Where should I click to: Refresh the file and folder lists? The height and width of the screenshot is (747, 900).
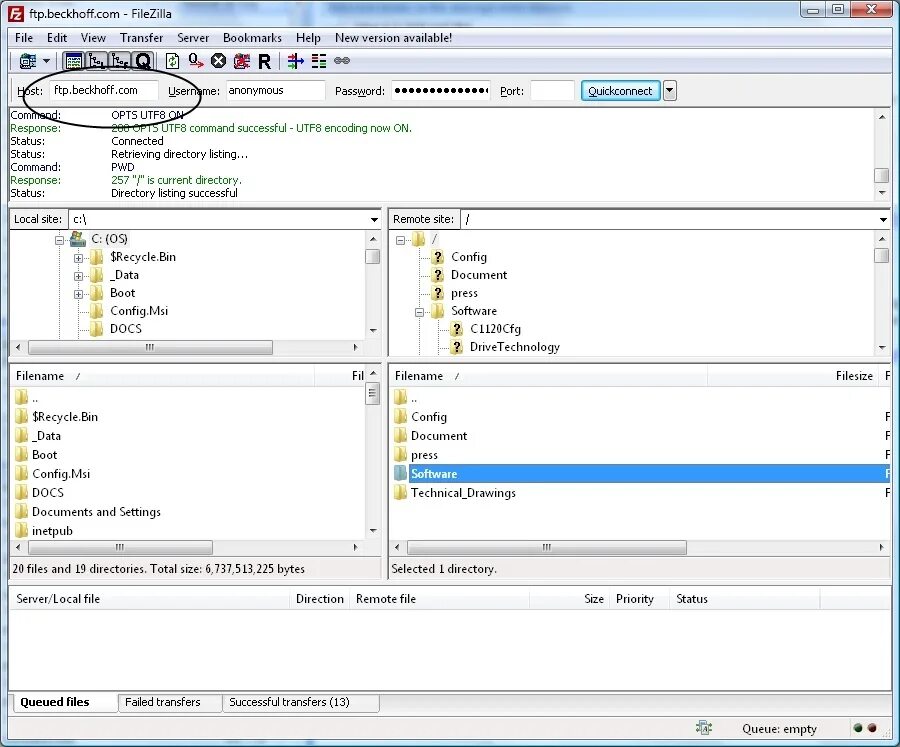tap(172, 61)
